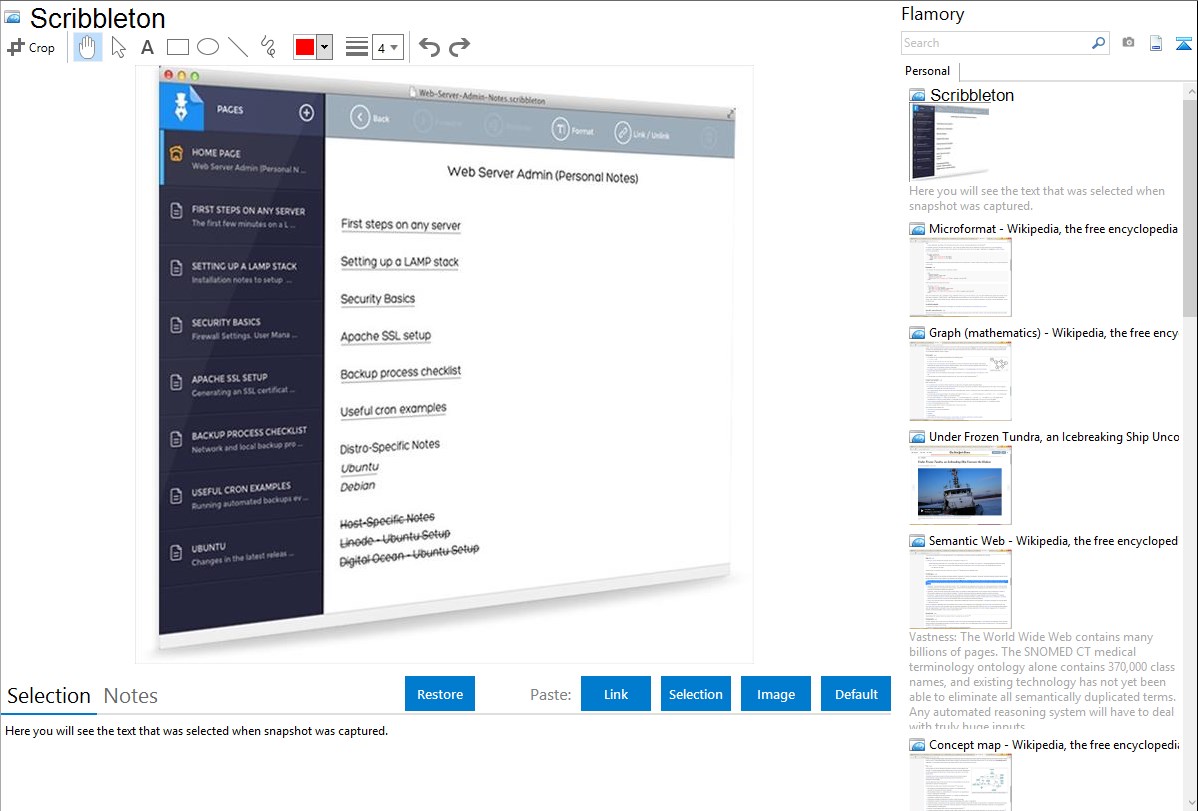The width and height of the screenshot is (1198, 811).
Task: Click the Flamory search field
Action: pos(995,43)
